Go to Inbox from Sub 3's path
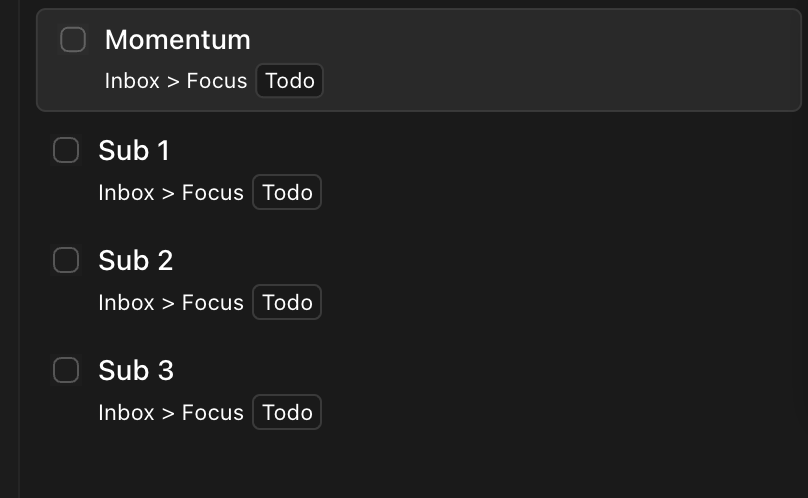 tap(126, 413)
